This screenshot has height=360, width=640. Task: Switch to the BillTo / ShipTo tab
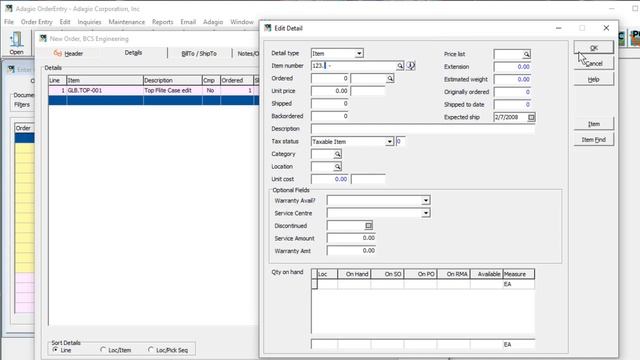(x=199, y=53)
